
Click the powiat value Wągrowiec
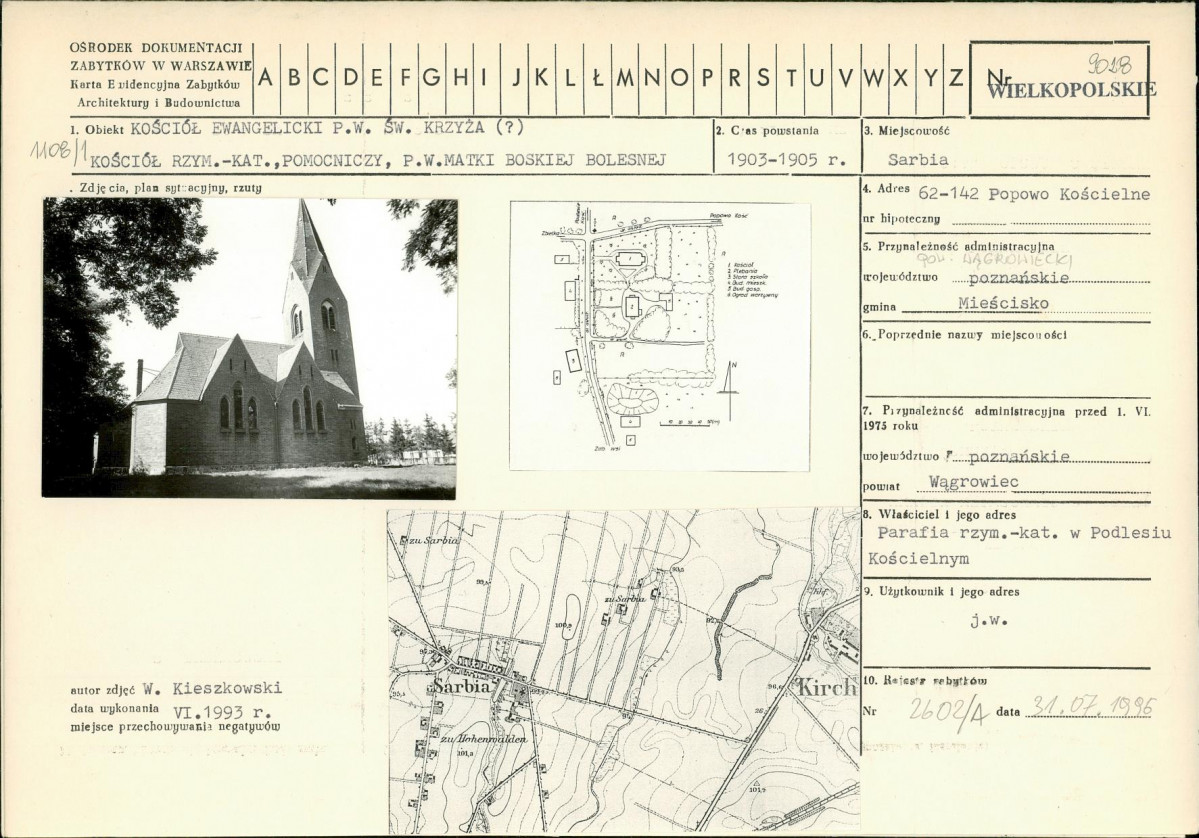point(973,482)
